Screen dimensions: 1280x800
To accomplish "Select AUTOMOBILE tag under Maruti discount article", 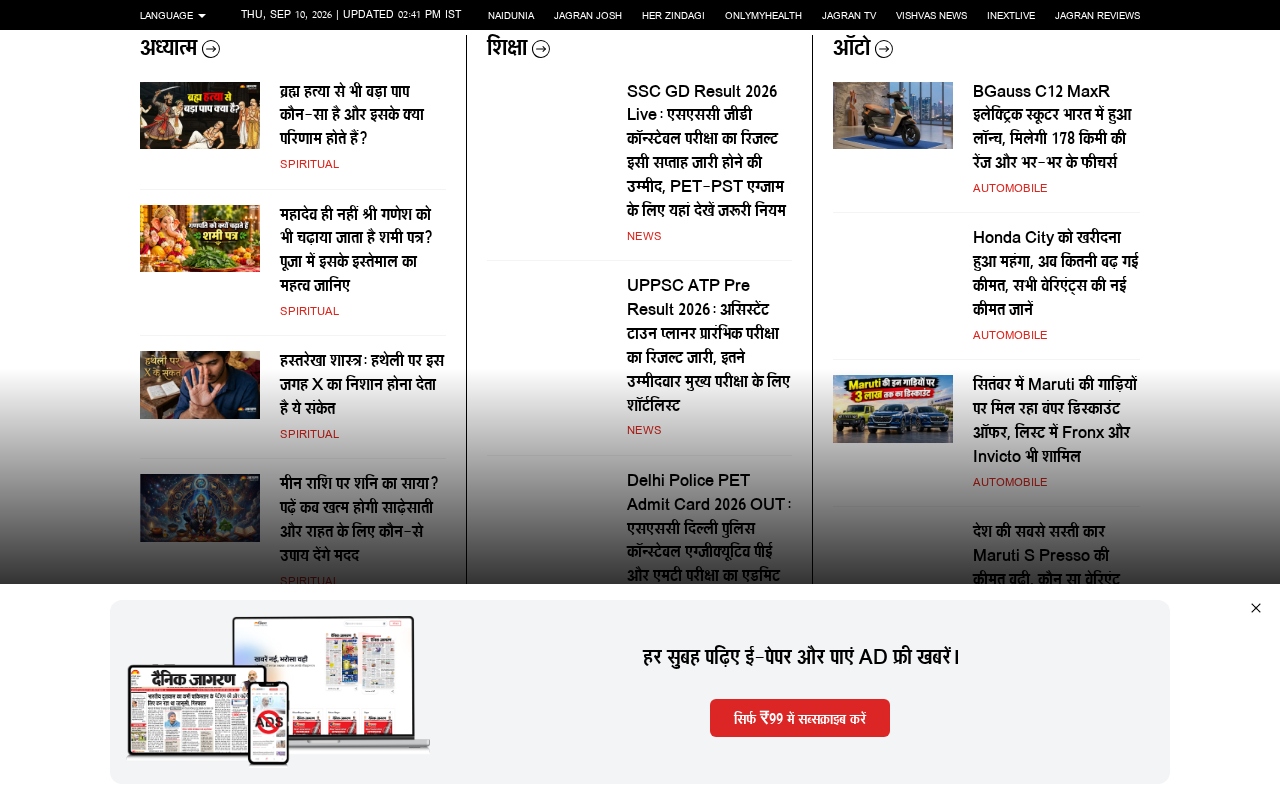I will pyautogui.click(x=1010, y=482).
